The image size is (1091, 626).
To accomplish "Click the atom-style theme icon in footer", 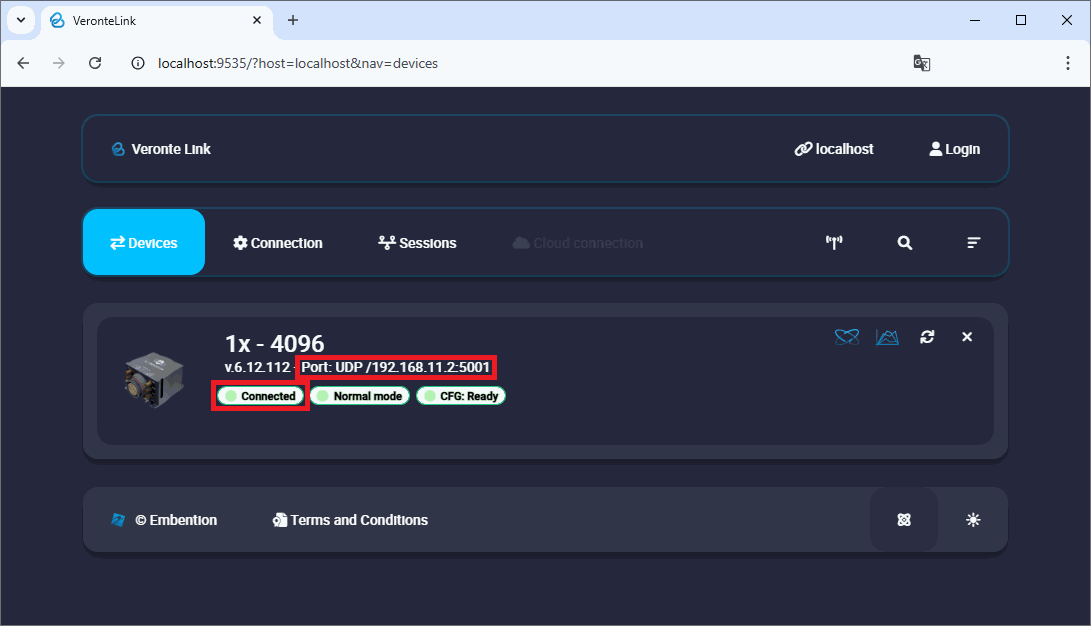I will tap(904, 520).
